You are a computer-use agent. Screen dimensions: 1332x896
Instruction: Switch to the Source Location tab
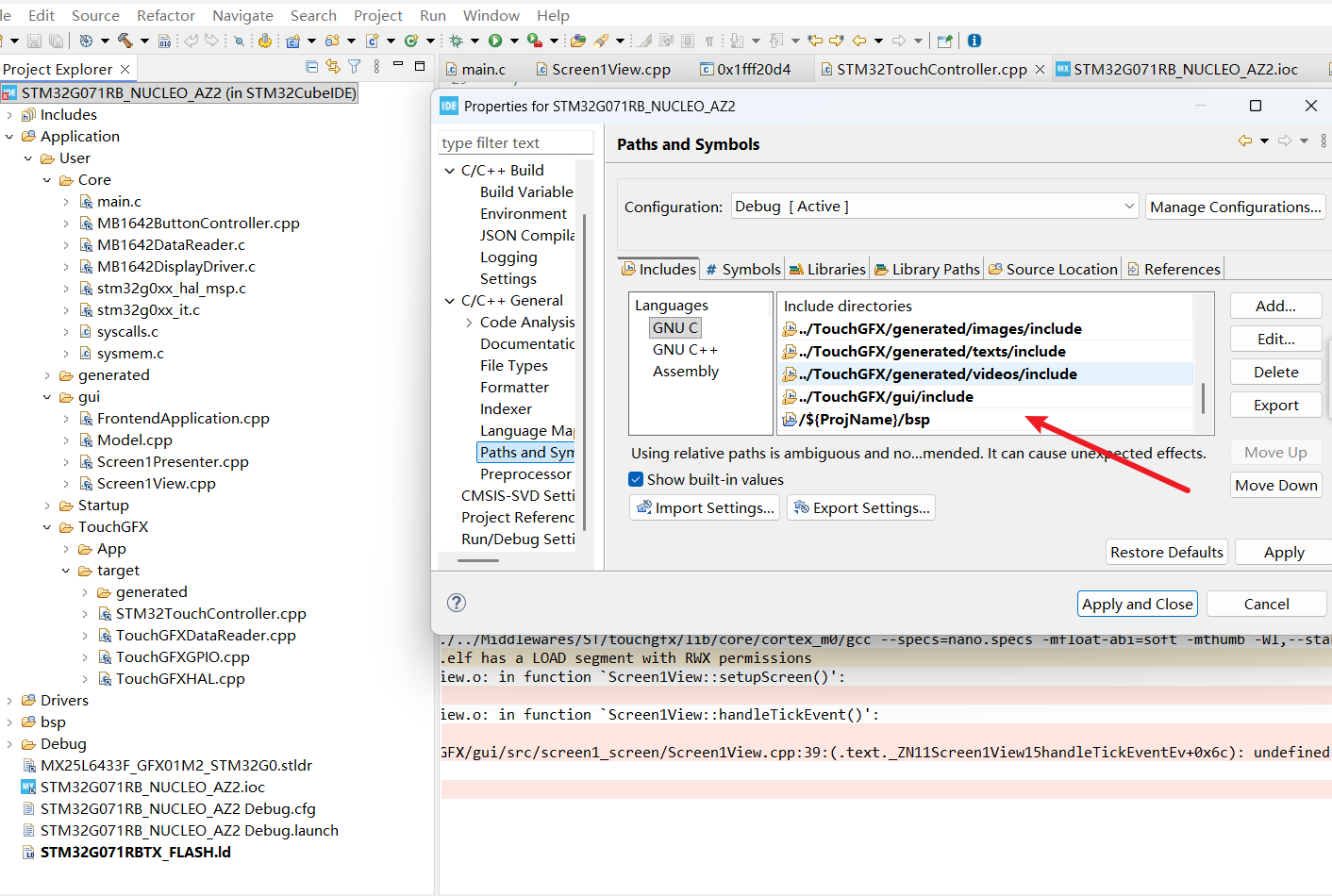click(1053, 269)
